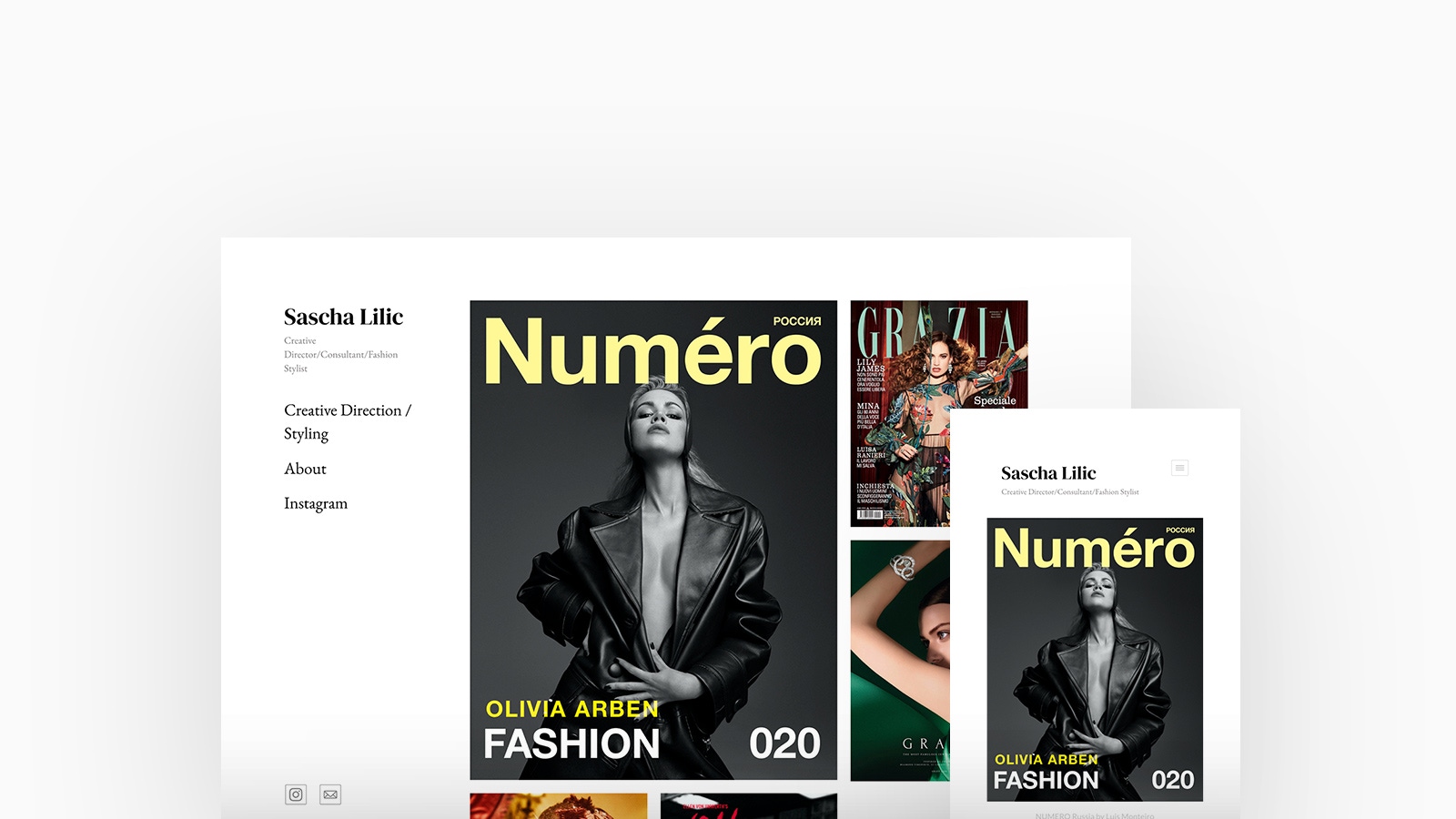Open the dark thumbnail with red text
This screenshot has height=819, width=1456.
click(x=748, y=805)
